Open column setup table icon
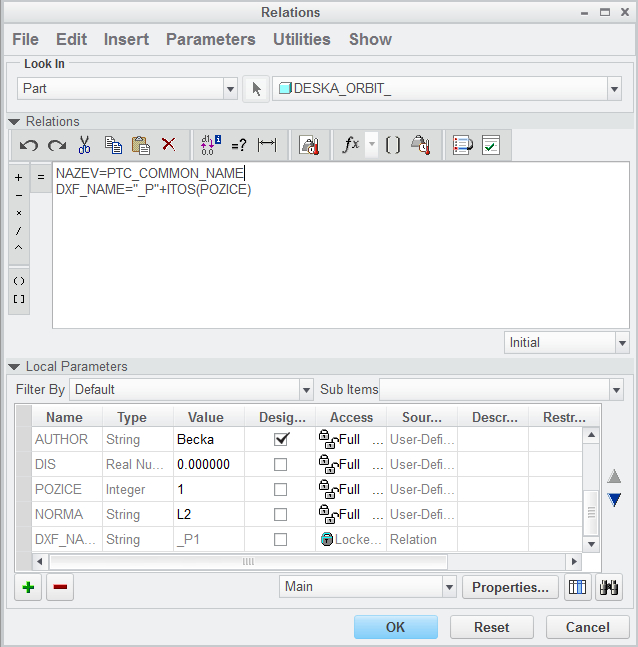The height and width of the screenshot is (647, 638). point(577,587)
